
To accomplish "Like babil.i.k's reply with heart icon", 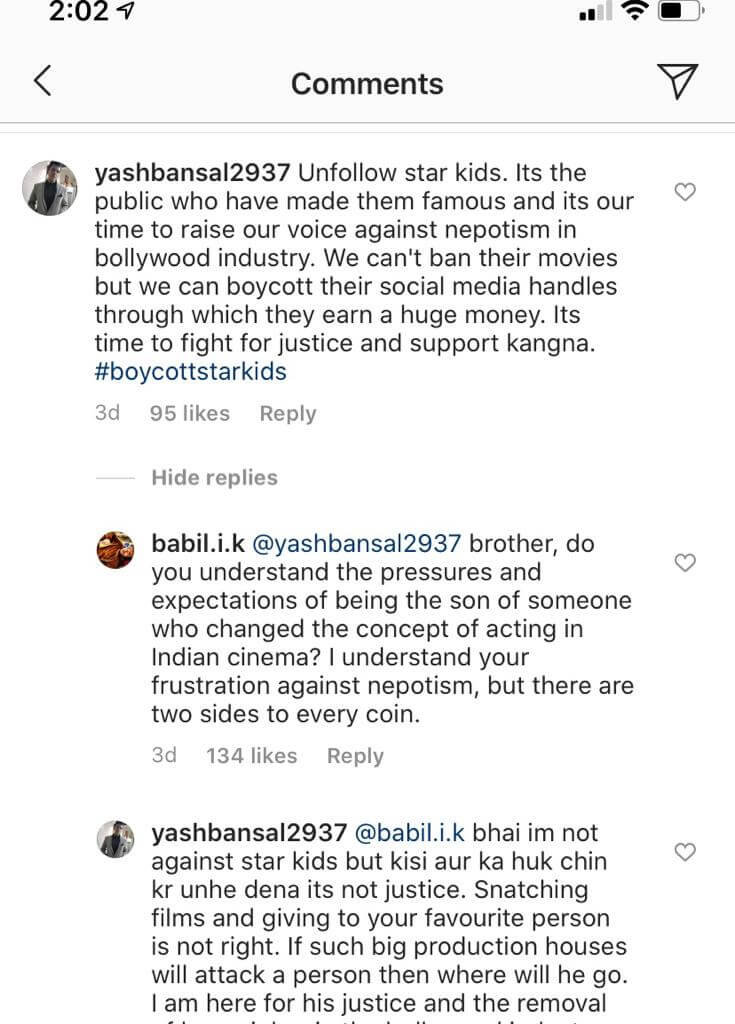I will [685, 563].
